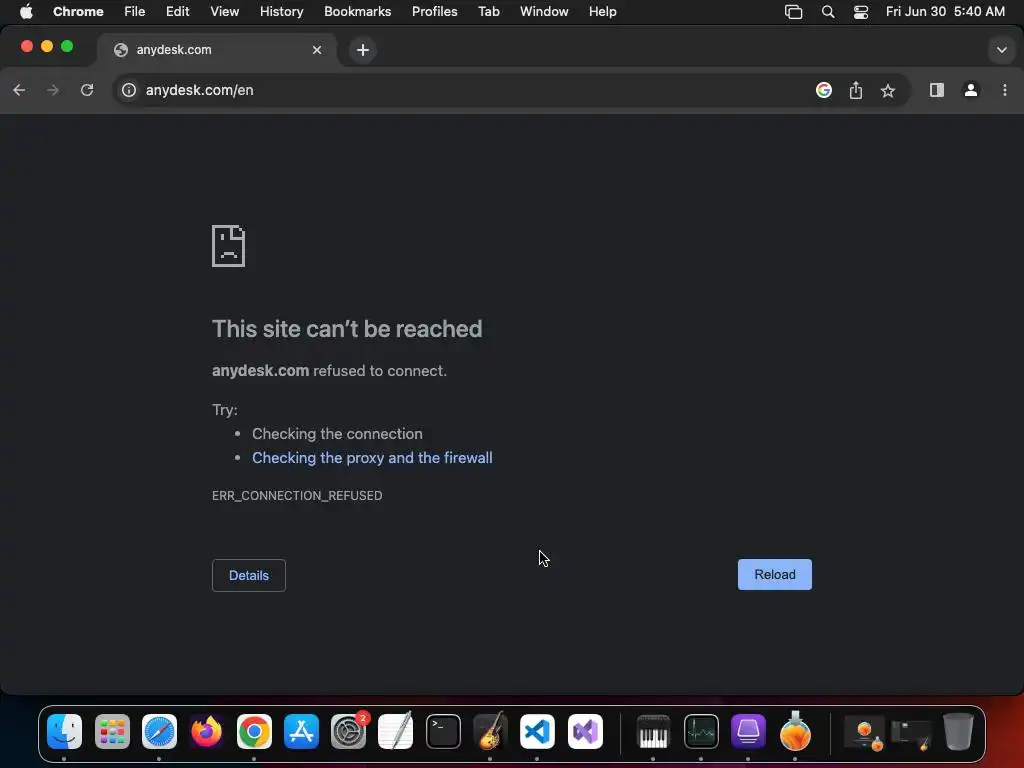Open the Apple menu
The height and width of the screenshot is (768, 1024).
(x=26, y=11)
